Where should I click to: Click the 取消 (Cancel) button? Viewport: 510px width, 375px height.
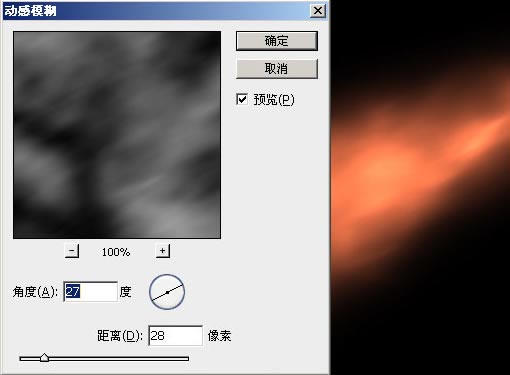[x=277, y=69]
